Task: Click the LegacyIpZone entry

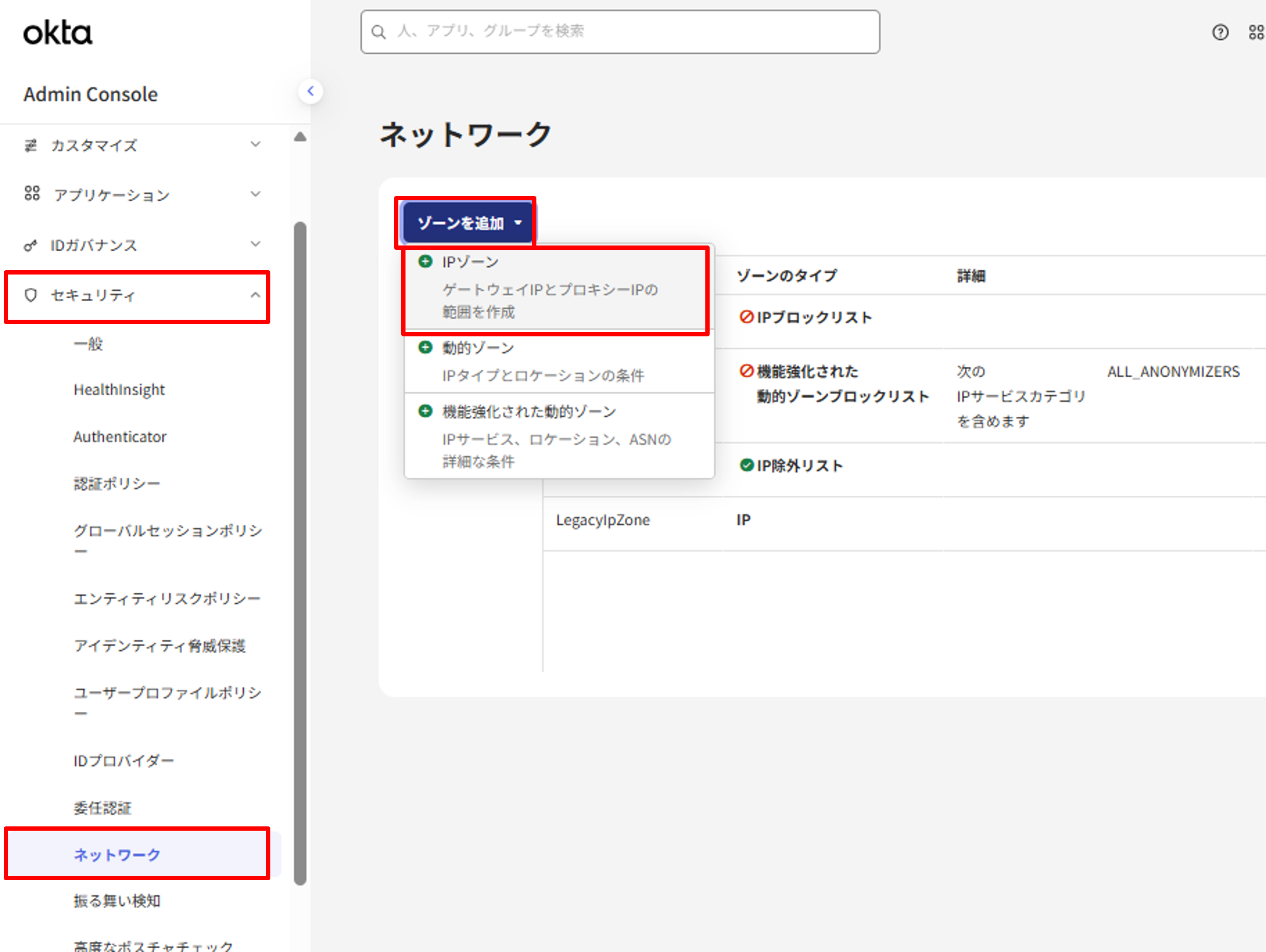Action: (603, 520)
